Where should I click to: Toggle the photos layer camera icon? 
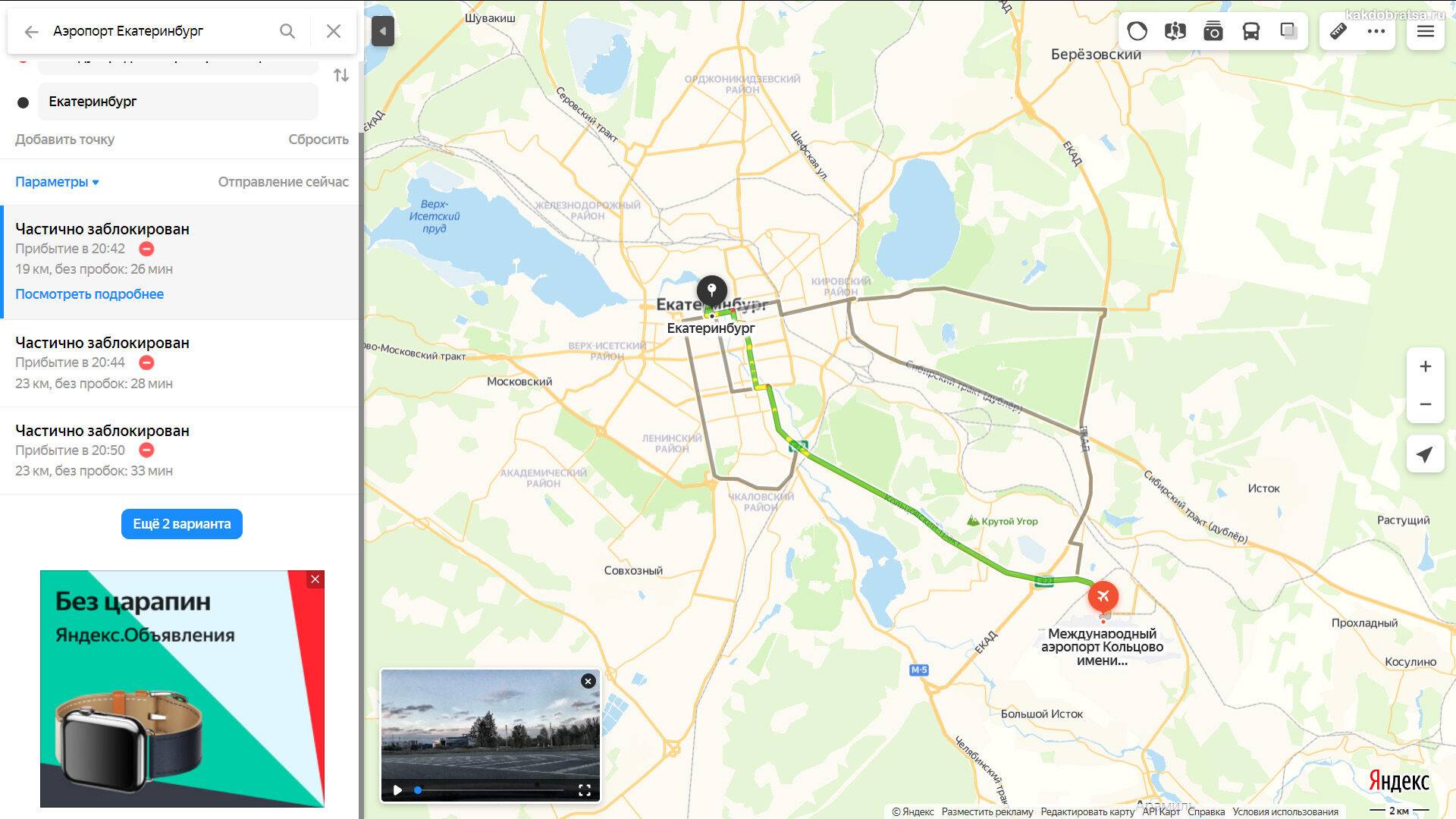click(x=1213, y=31)
